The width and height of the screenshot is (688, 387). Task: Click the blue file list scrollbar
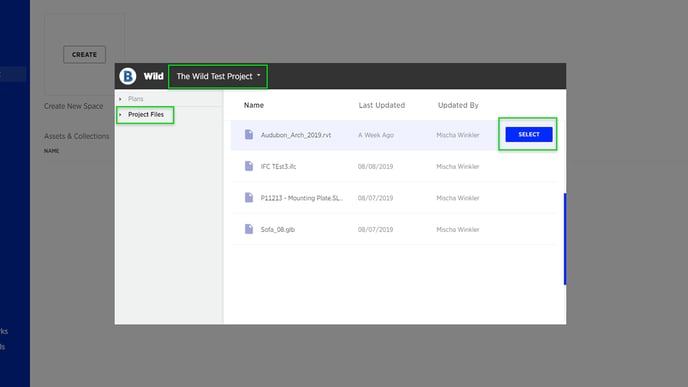(x=565, y=239)
